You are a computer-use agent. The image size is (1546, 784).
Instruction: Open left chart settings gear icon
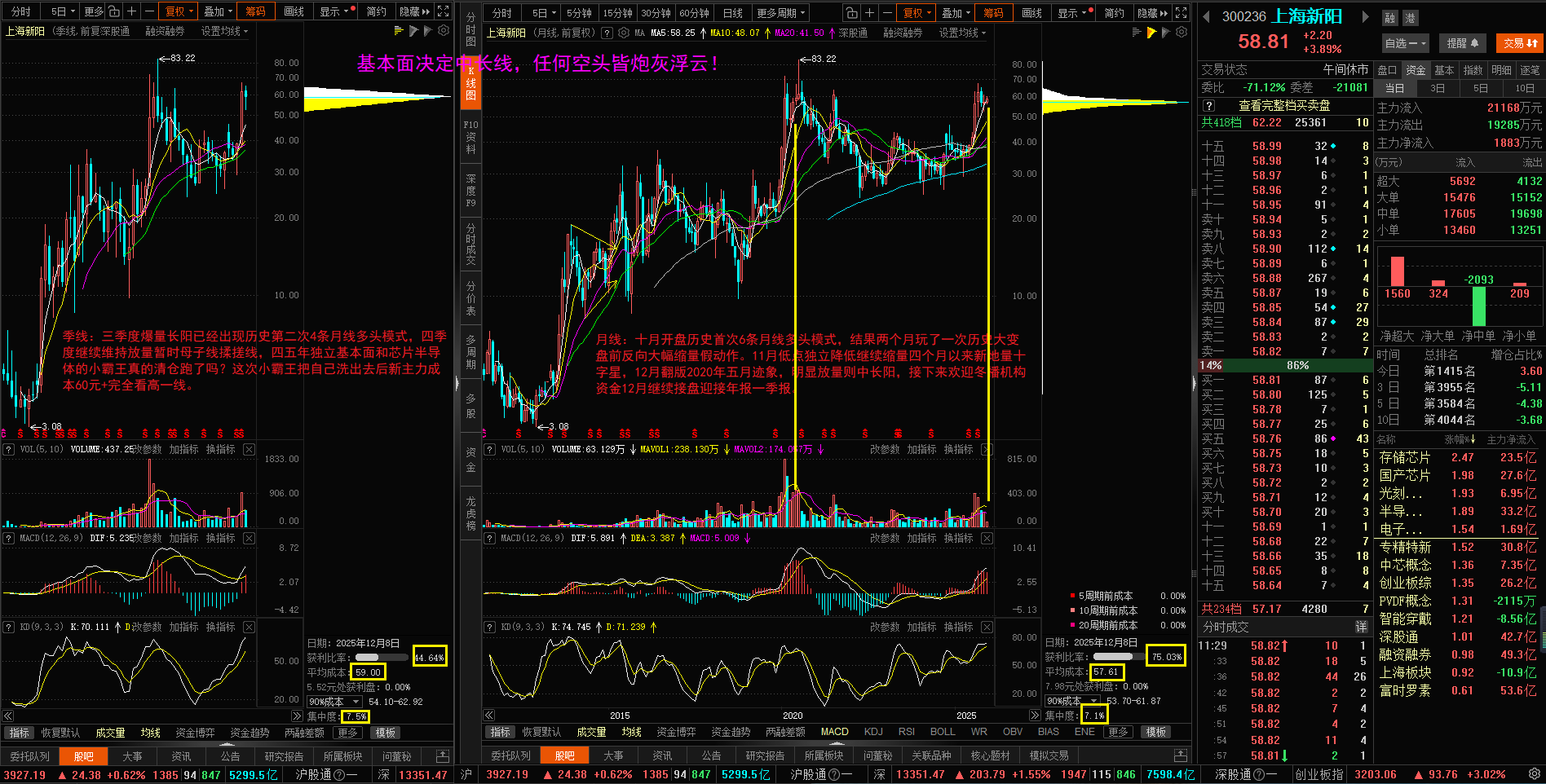(444, 31)
